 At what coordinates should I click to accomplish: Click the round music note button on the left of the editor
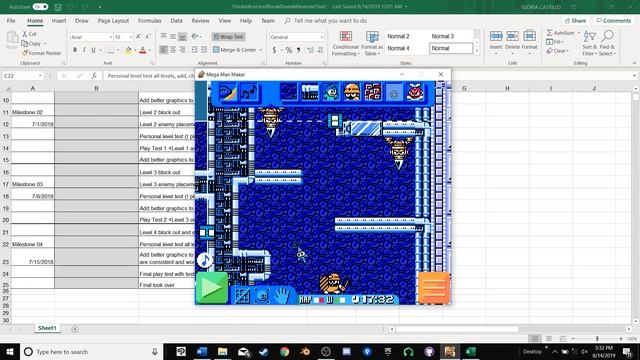[x=204, y=260]
